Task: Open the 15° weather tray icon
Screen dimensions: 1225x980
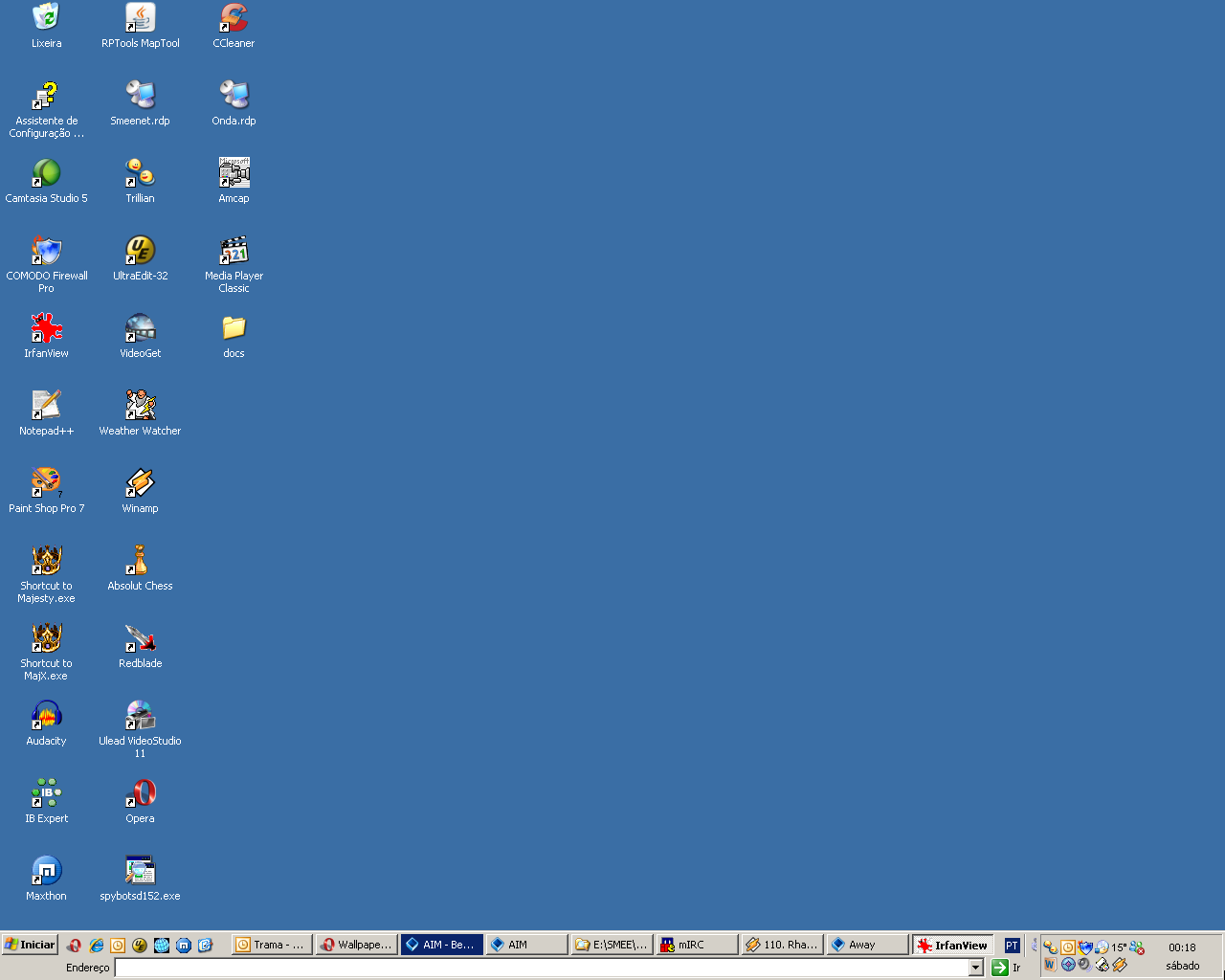Action: (1119, 947)
